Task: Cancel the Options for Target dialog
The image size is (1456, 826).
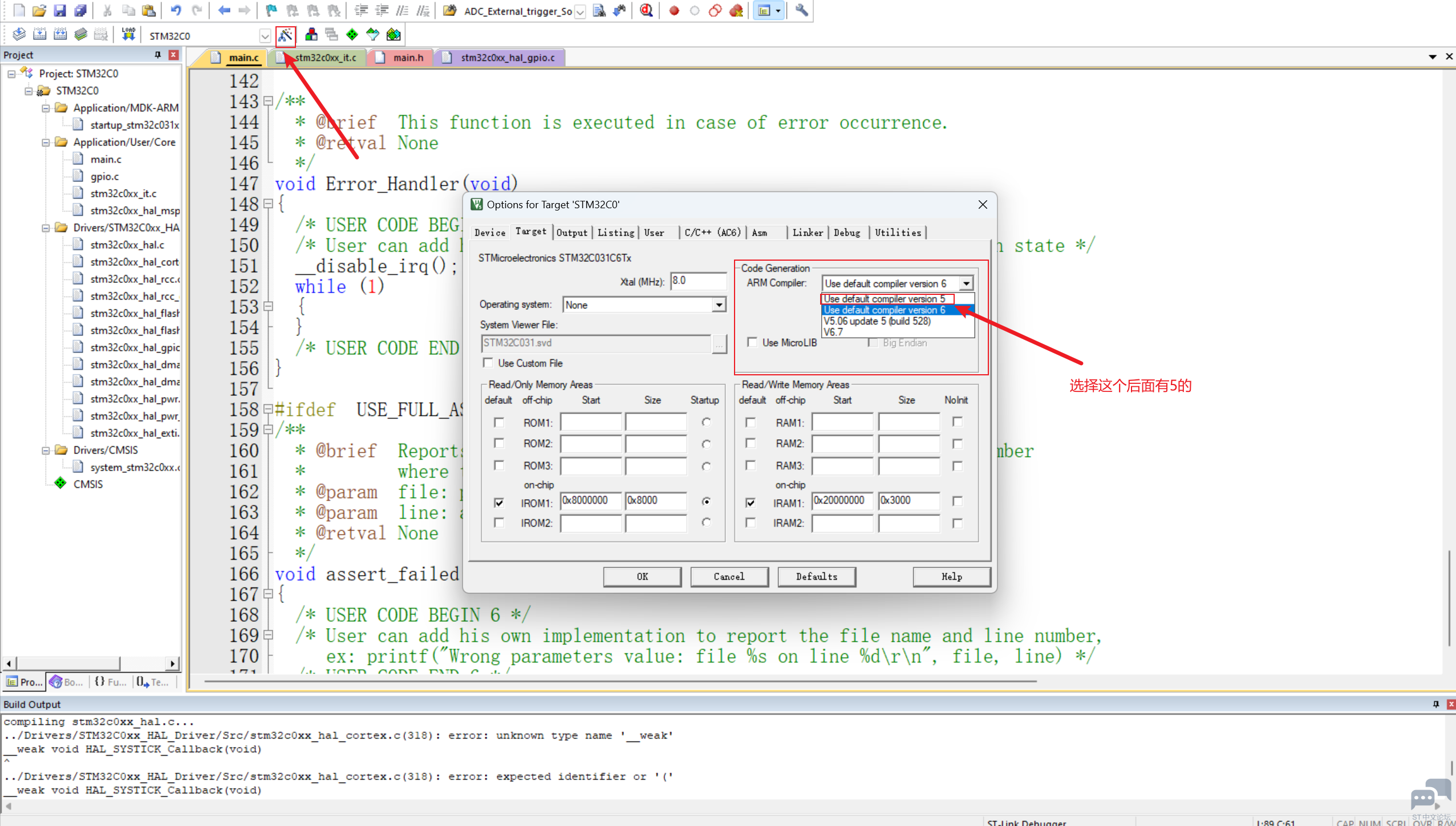Action: click(729, 576)
